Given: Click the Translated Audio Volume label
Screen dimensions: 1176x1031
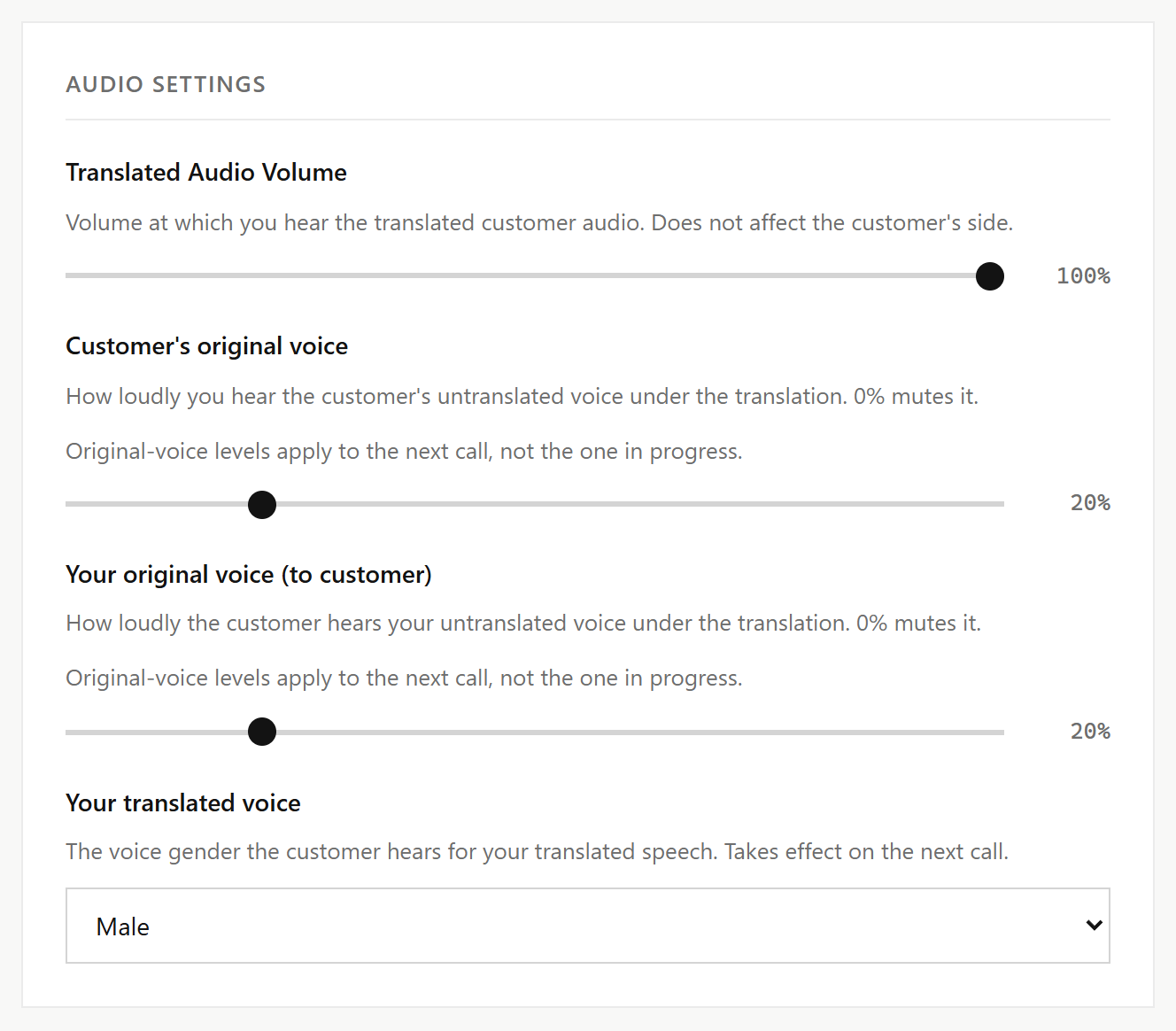Looking at the screenshot, I should [206, 172].
